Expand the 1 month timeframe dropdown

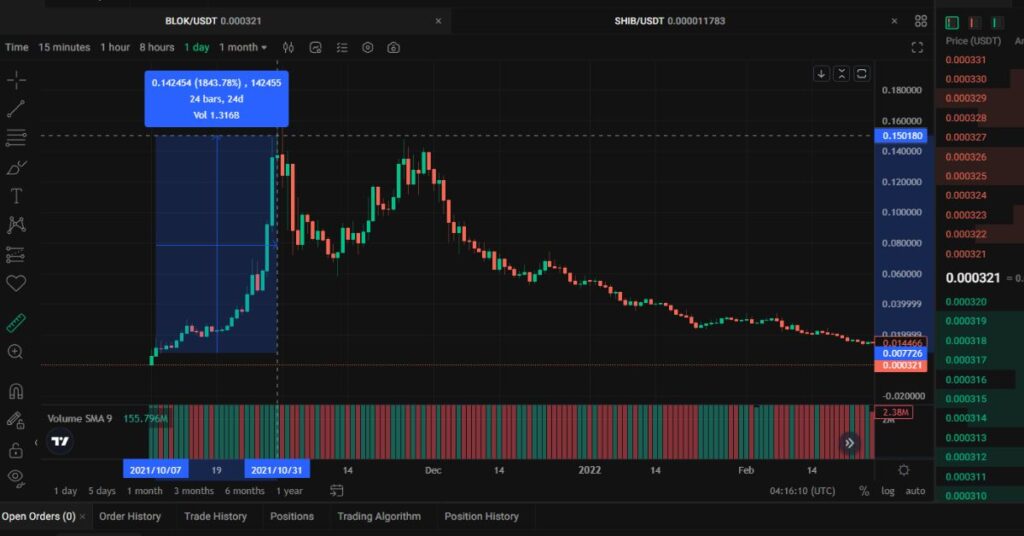[243, 48]
